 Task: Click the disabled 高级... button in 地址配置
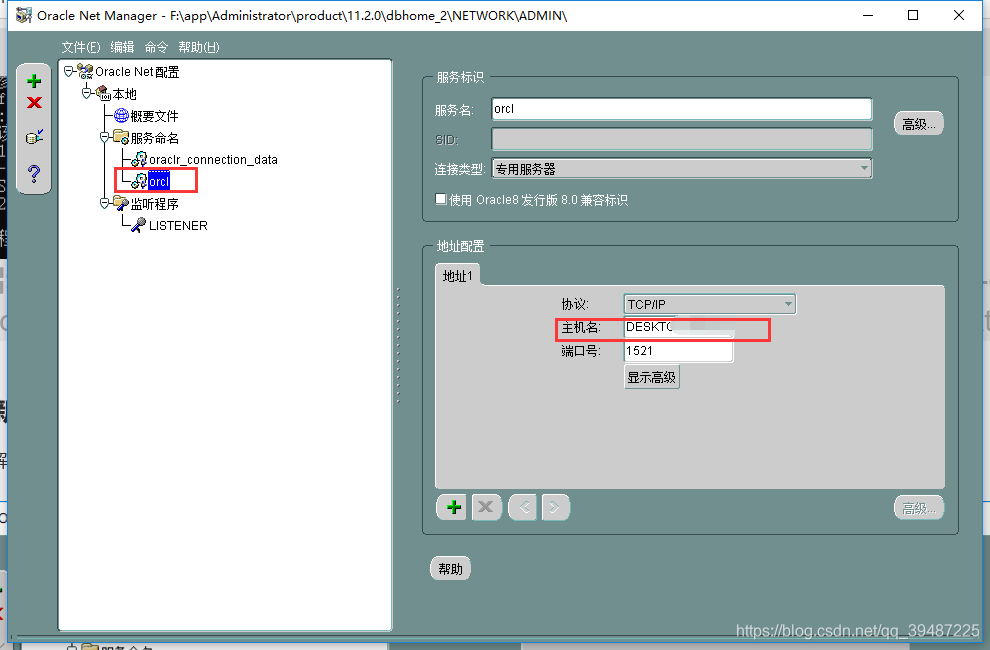(919, 508)
